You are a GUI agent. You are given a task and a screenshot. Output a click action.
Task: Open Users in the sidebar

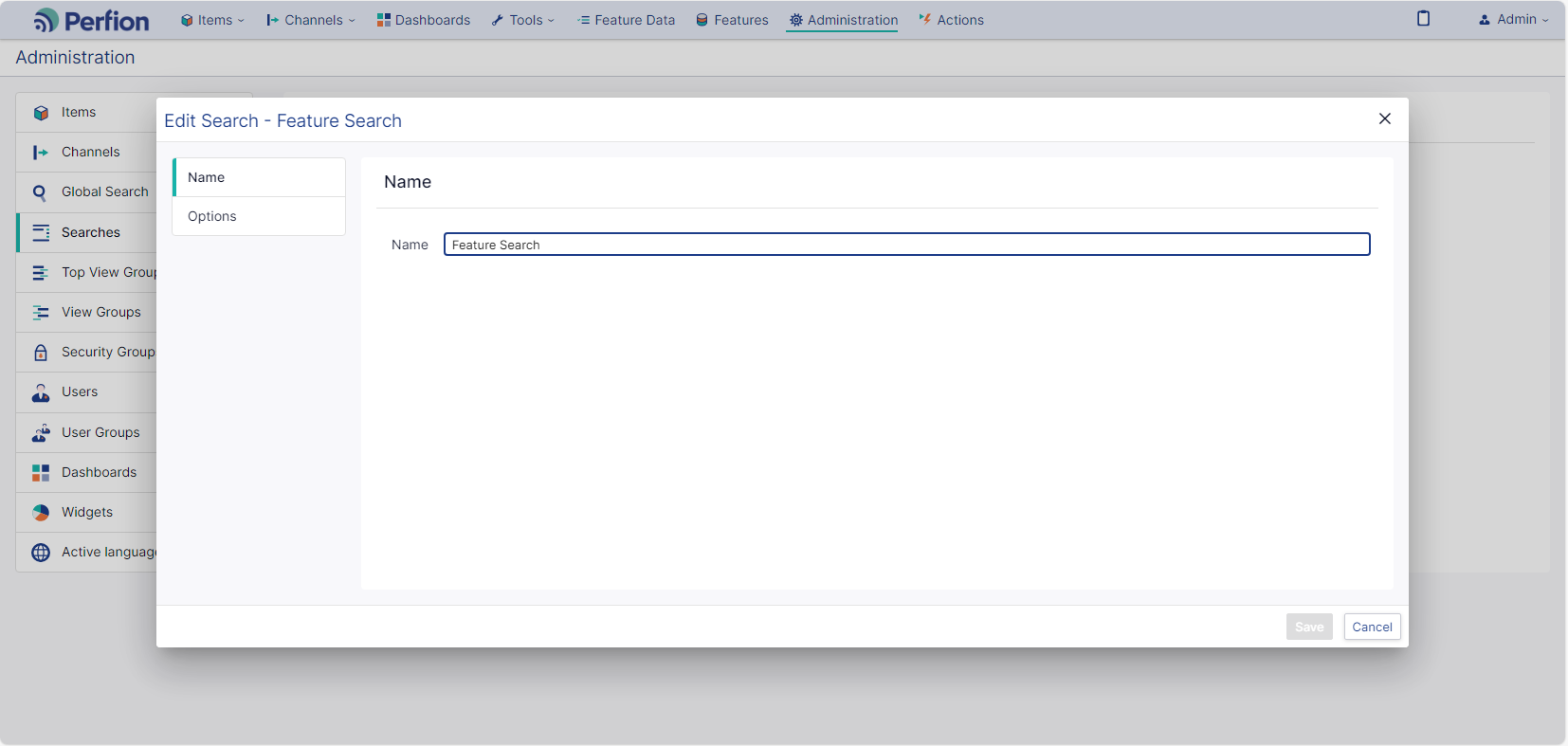(x=80, y=391)
